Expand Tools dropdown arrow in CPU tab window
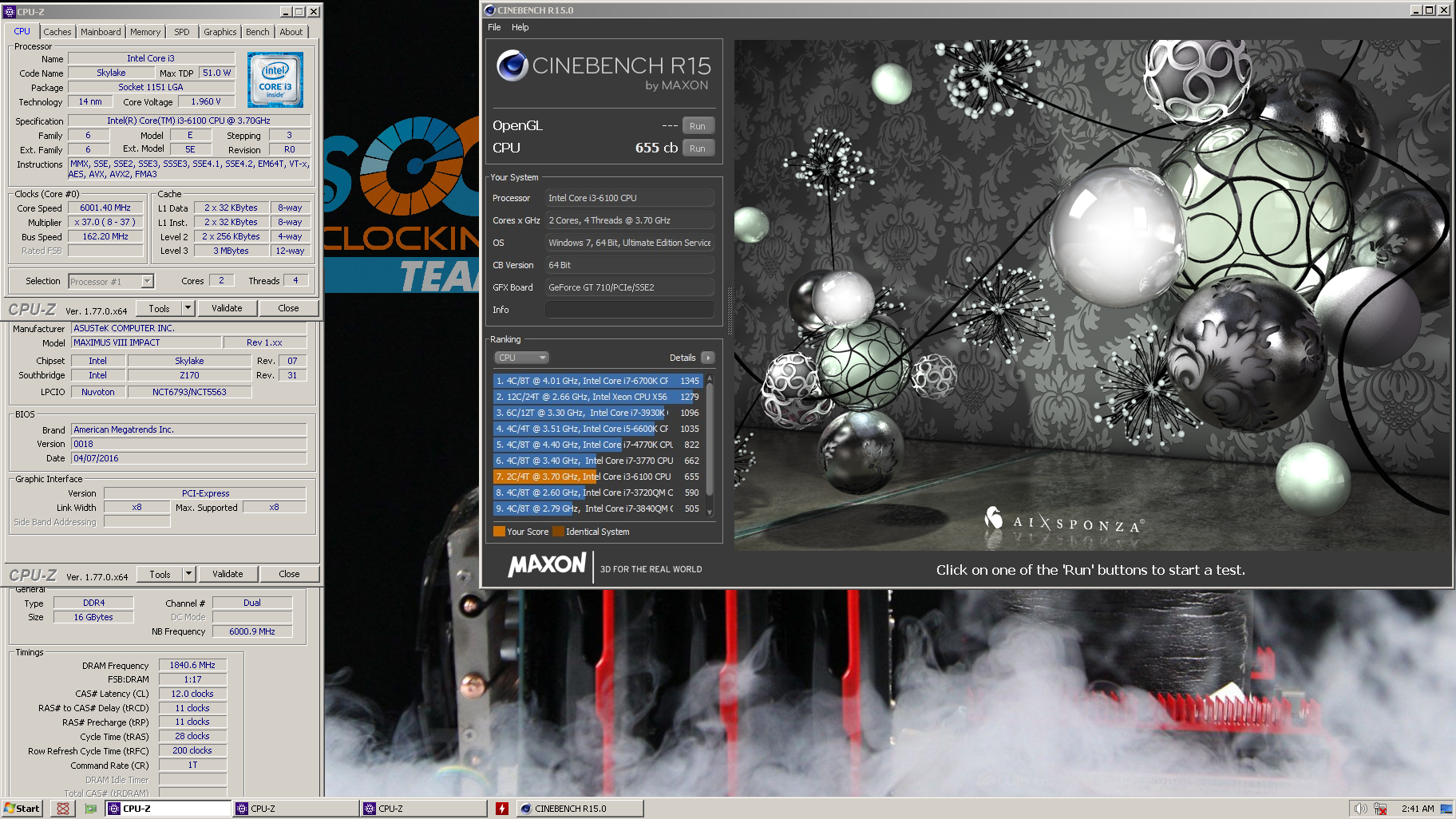 point(188,308)
